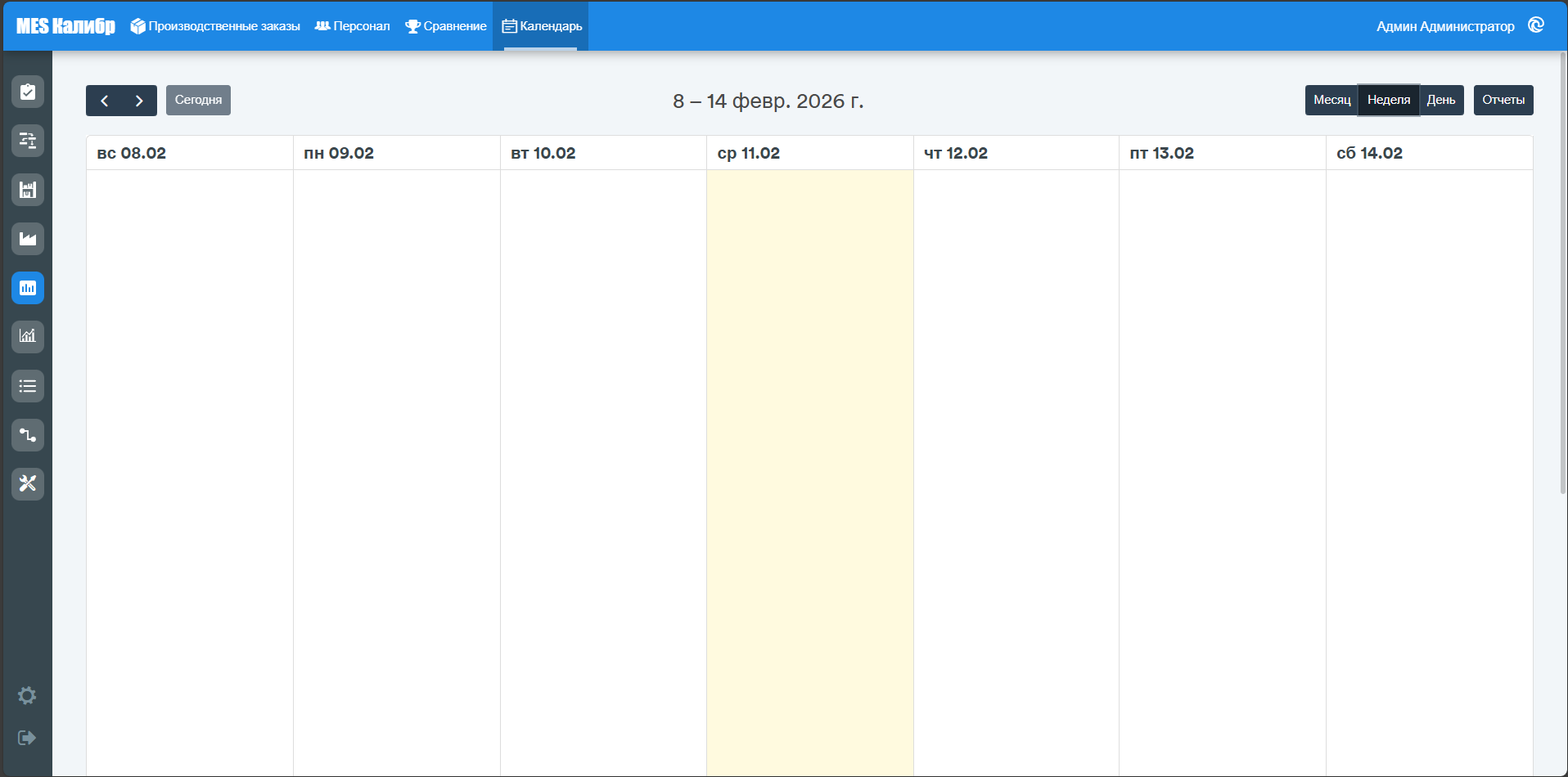Open the list view sidebar icon
The width and height of the screenshot is (1568, 777).
coord(28,386)
